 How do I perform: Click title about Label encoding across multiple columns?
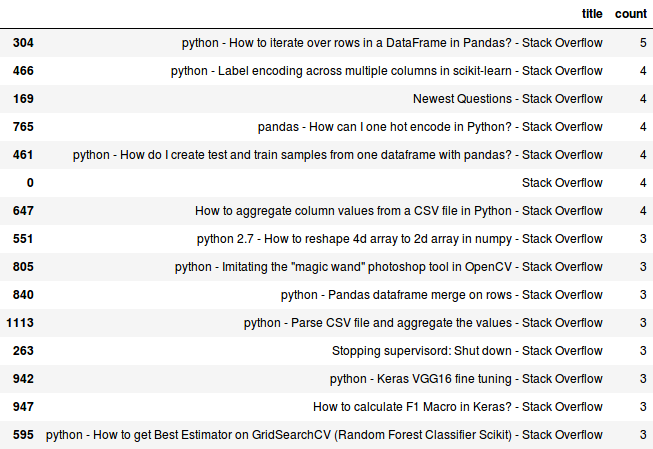386,71
